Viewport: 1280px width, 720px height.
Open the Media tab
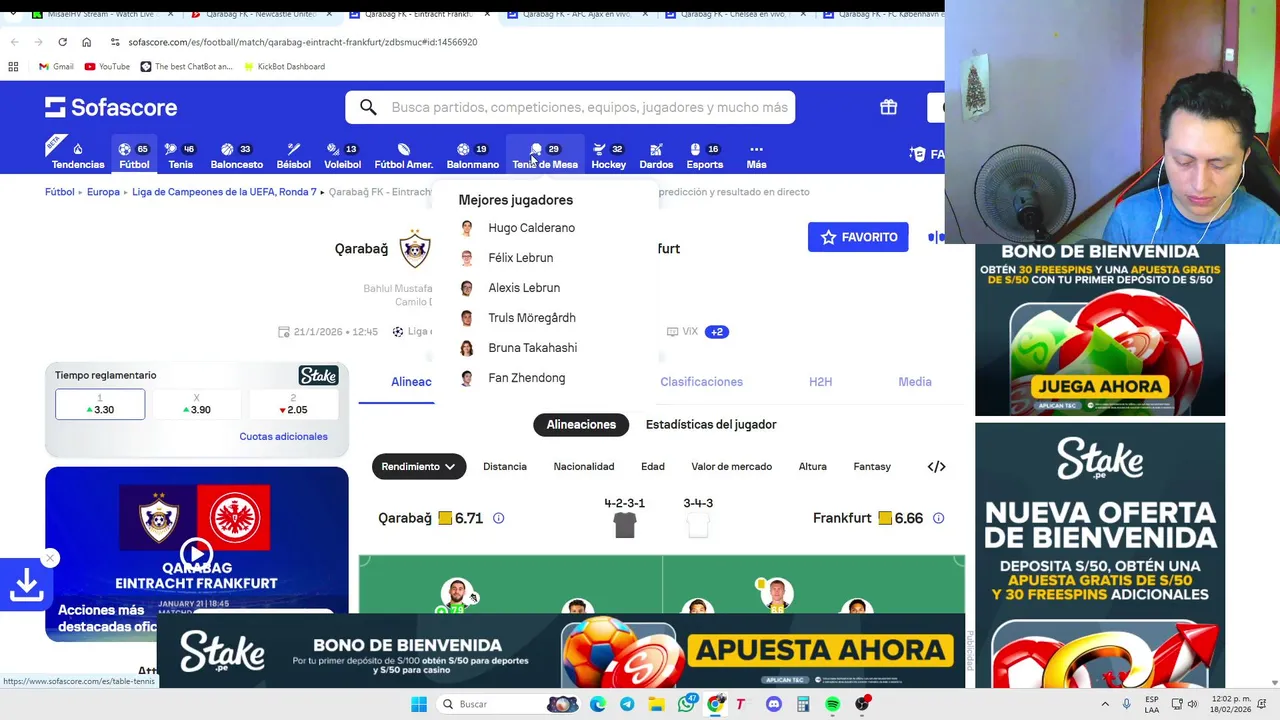click(915, 382)
